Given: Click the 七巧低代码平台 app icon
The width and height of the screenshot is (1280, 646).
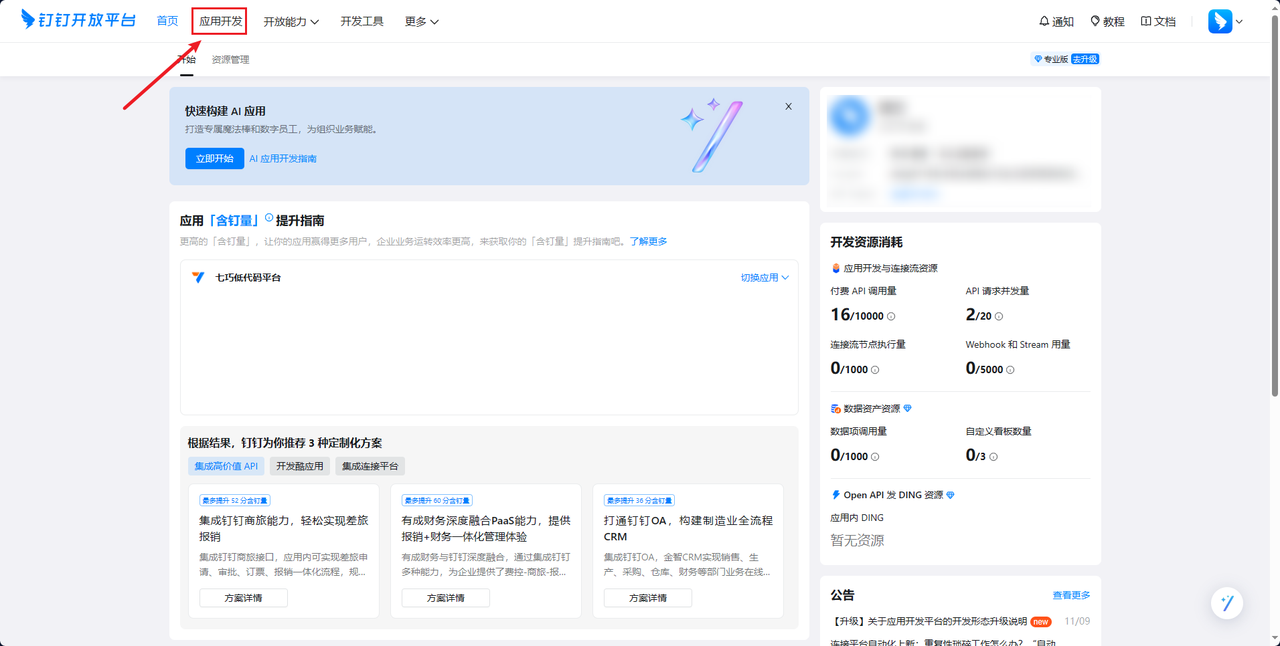Looking at the screenshot, I should [198, 277].
